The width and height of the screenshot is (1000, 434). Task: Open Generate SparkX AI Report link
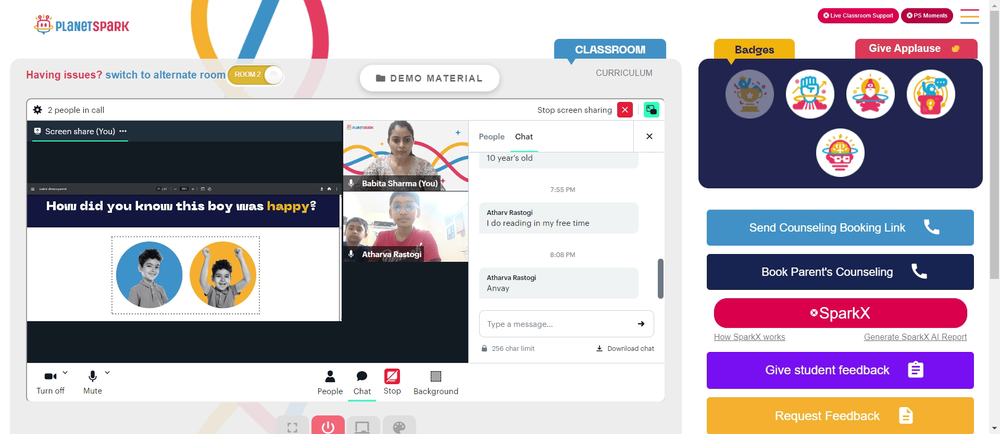[x=915, y=337]
